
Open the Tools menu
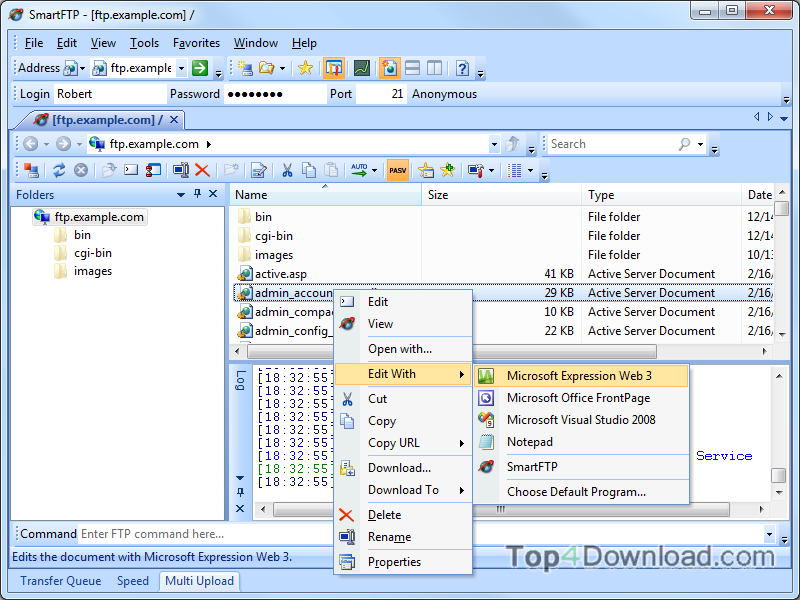coord(144,43)
